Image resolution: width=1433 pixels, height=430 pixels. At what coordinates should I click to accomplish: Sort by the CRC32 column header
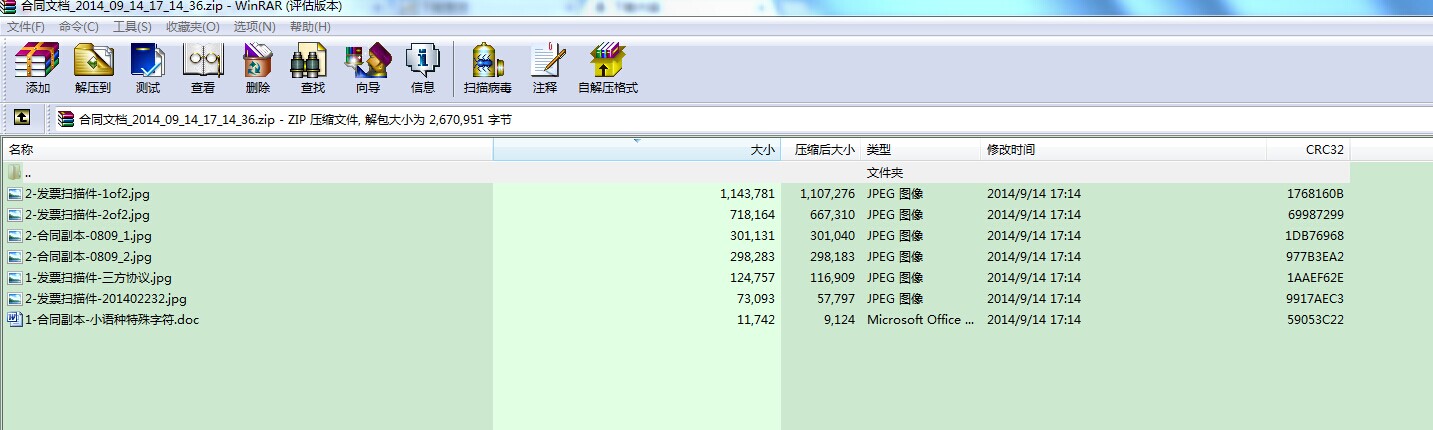tap(1308, 150)
